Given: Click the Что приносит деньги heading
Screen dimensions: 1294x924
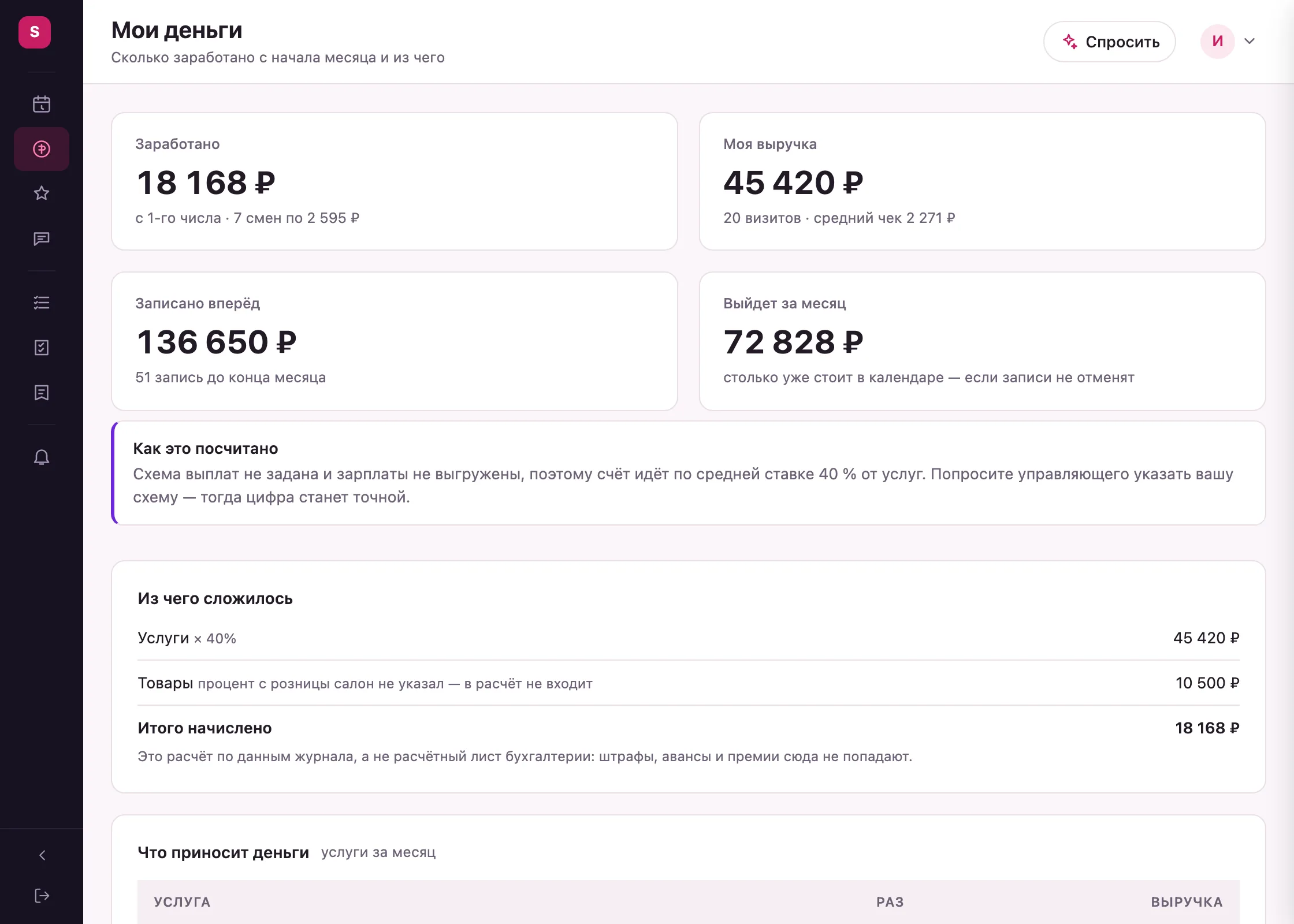Looking at the screenshot, I should click(223, 853).
